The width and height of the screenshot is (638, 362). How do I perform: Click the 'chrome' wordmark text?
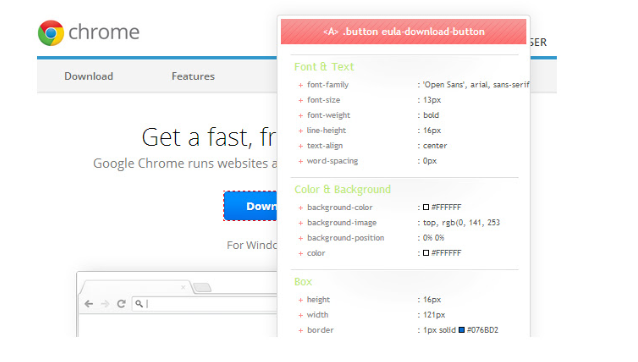click(104, 32)
